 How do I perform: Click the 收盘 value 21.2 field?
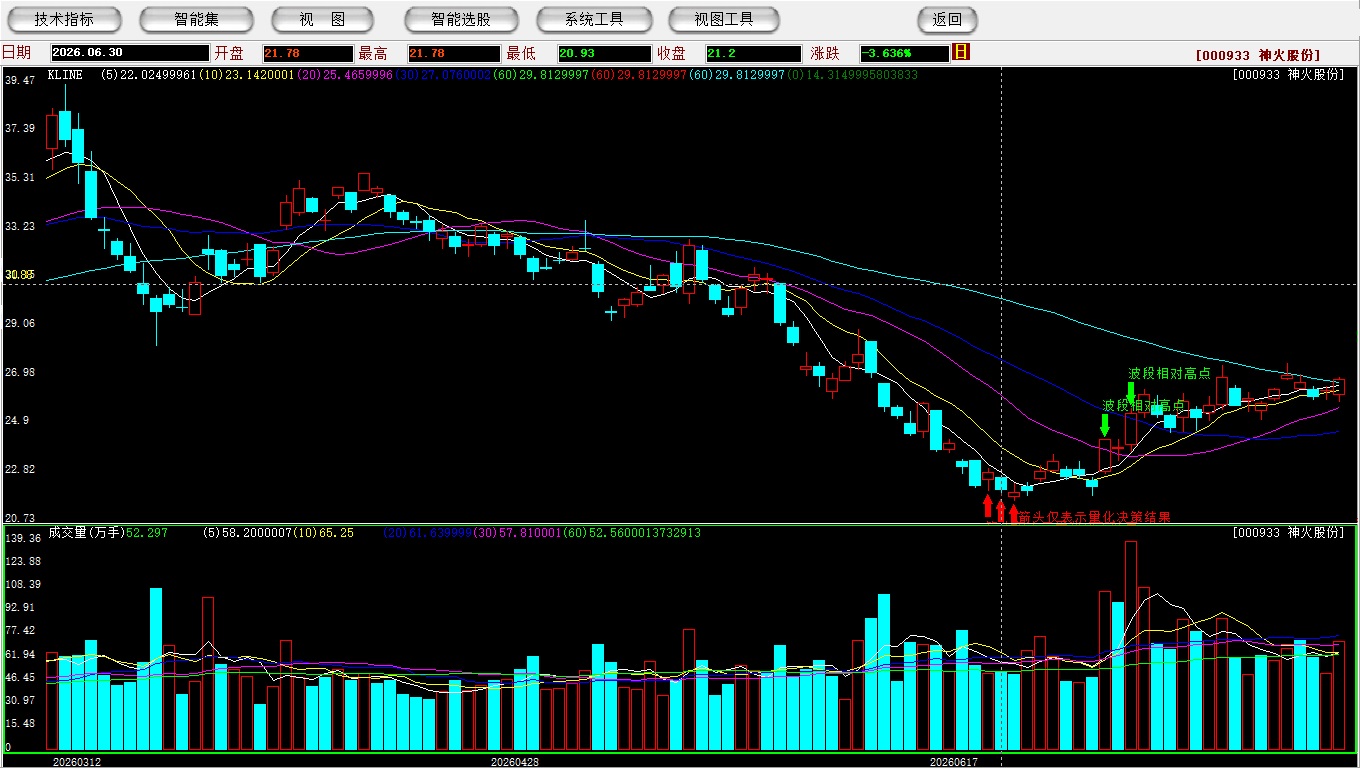tap(754, 53)
